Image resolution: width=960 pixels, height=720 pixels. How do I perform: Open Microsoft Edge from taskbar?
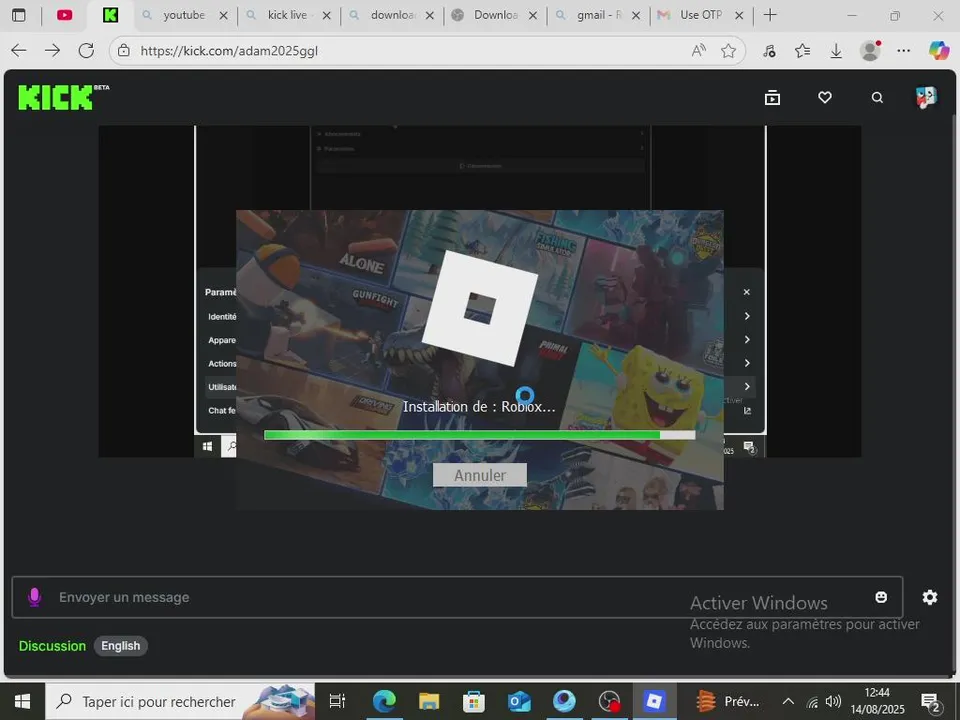click(384, 702)
